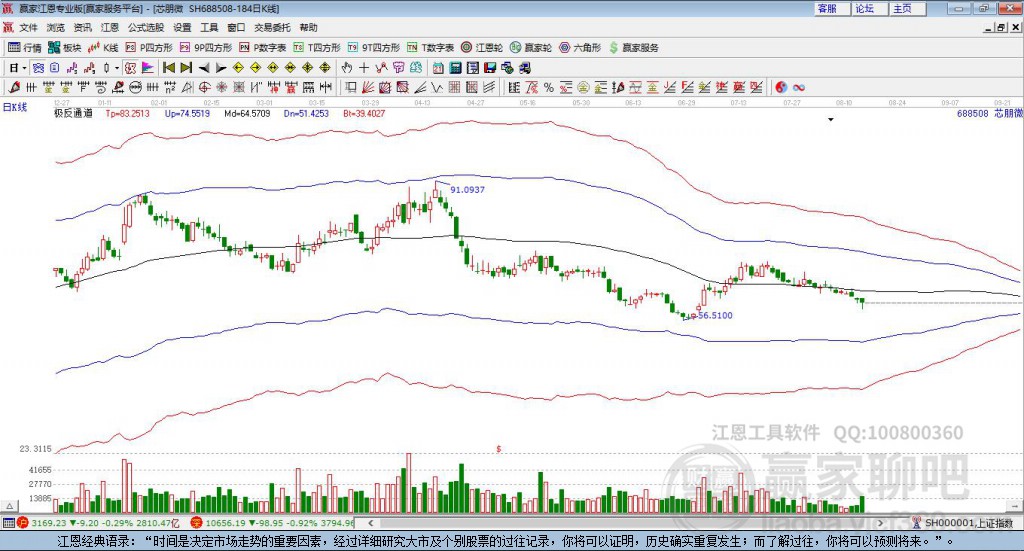
Task: Toggle the highlighted blue chart-mode button
Action: point(38,68)
